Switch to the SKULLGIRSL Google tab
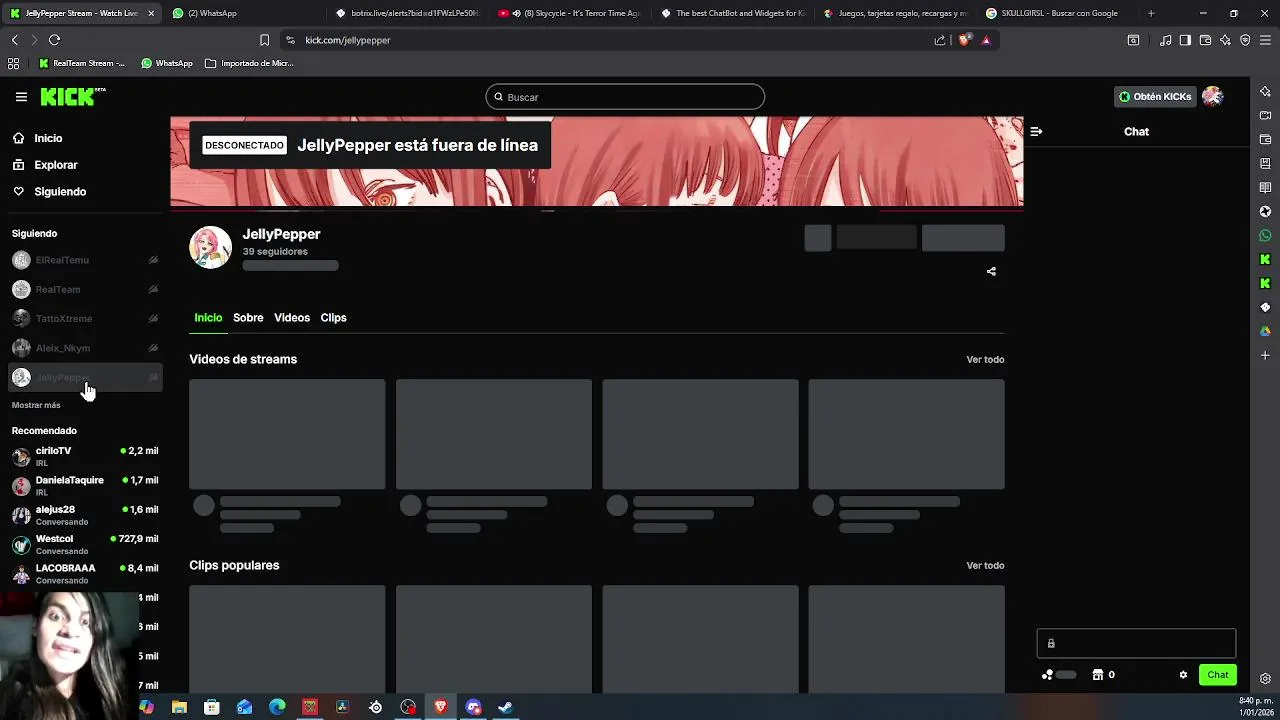The height and width of the screenshot is (720, 1280). tap(1060, 13)
